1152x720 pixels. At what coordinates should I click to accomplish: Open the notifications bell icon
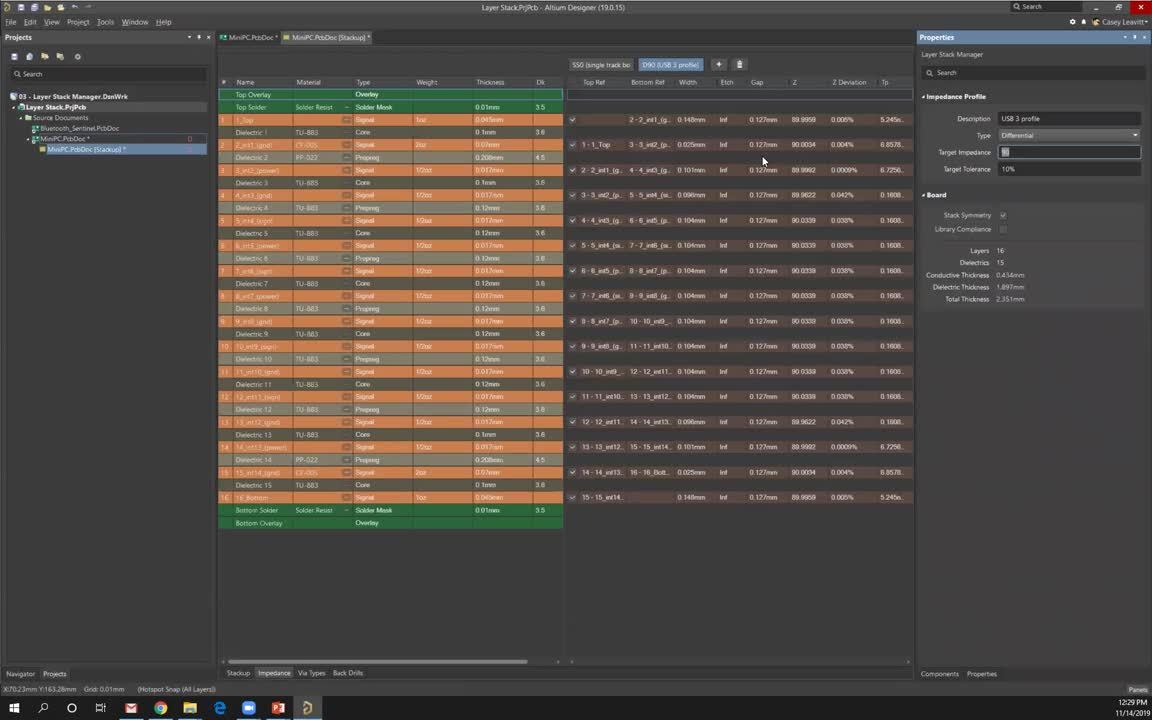click(x=1083, y=22)
